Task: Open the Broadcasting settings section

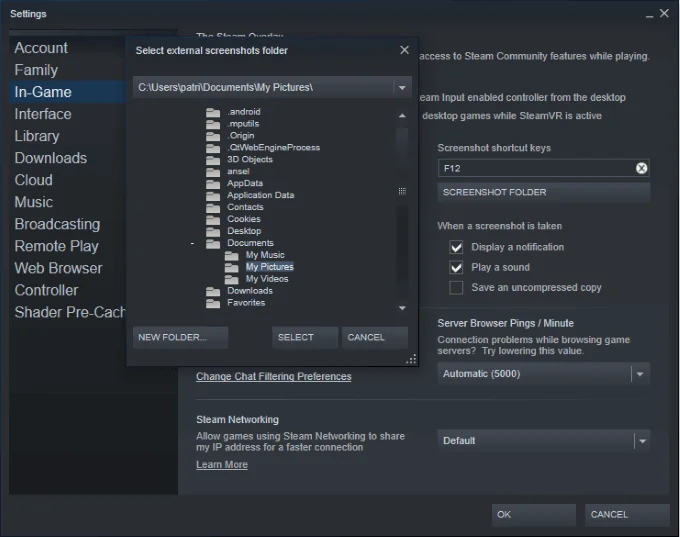Action: pos(57,224)
